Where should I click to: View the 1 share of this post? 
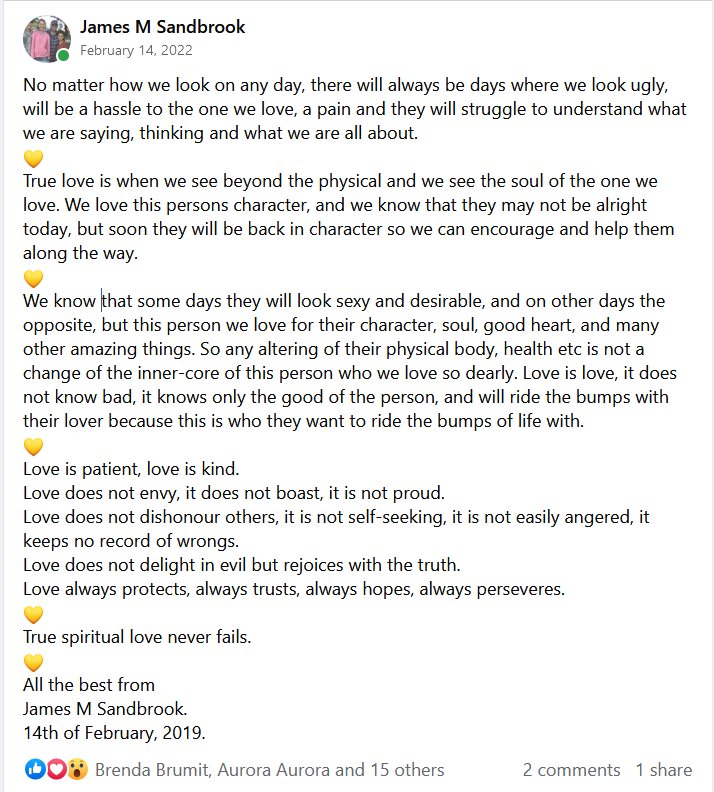click(663, 769)
